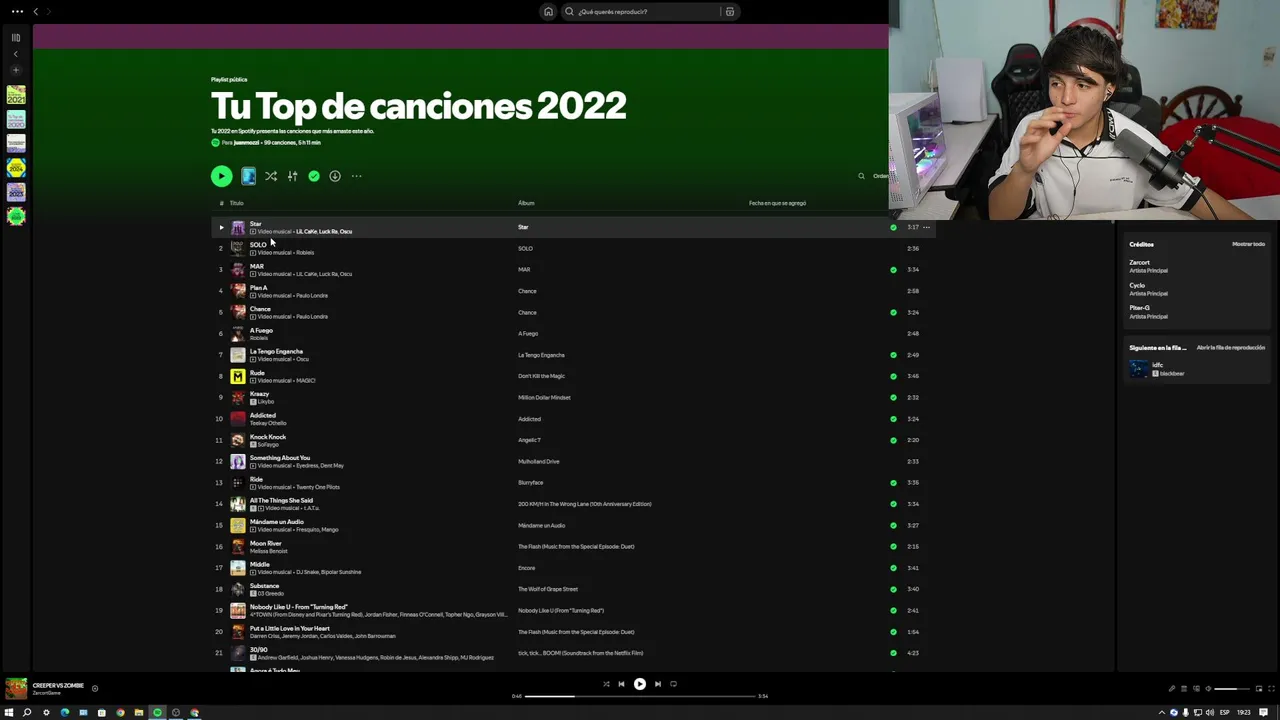Skip to previous track
Viewport: 1280px width, 720px height.
pyautogui.click(x=621, y=684)
